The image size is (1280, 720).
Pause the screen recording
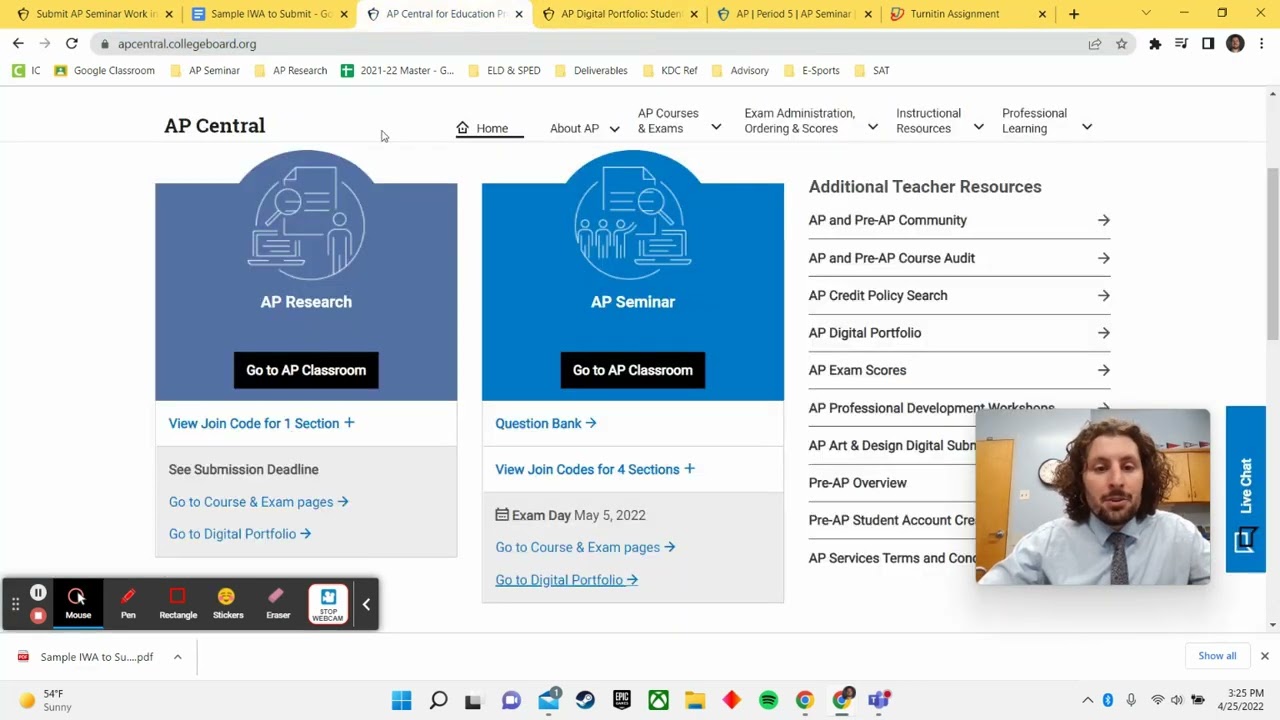[38, 593]
